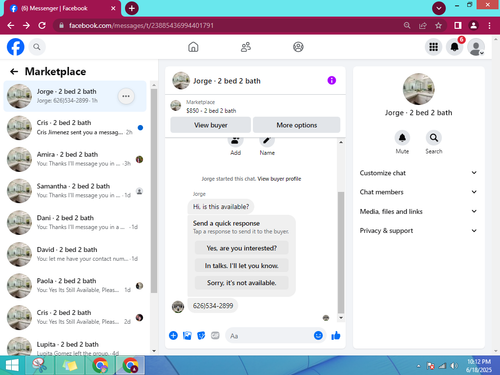Open emoji picker in message box
The image size is (500, 375).
coord(318,335)
